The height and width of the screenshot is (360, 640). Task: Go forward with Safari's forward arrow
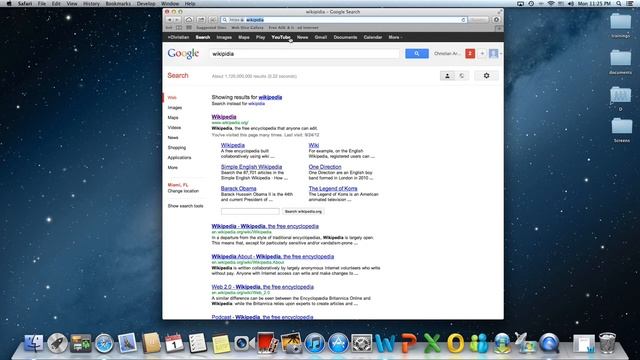tap(177, 20)
